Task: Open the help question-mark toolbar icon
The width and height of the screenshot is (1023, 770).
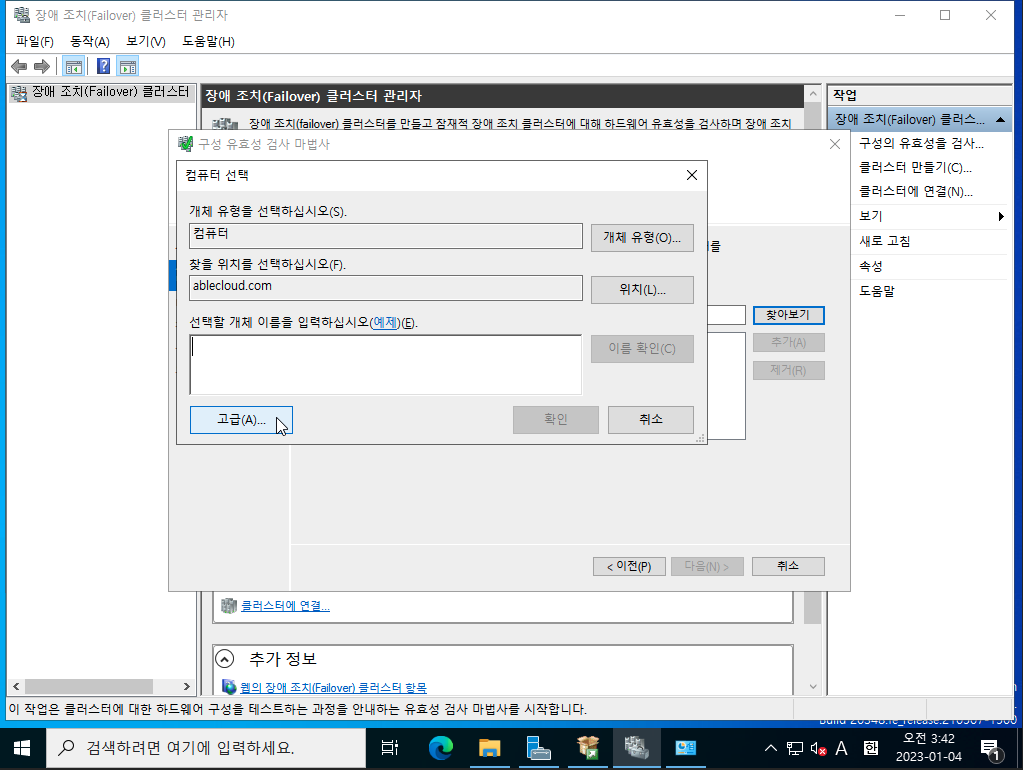Action: click(x=103, y=67)
